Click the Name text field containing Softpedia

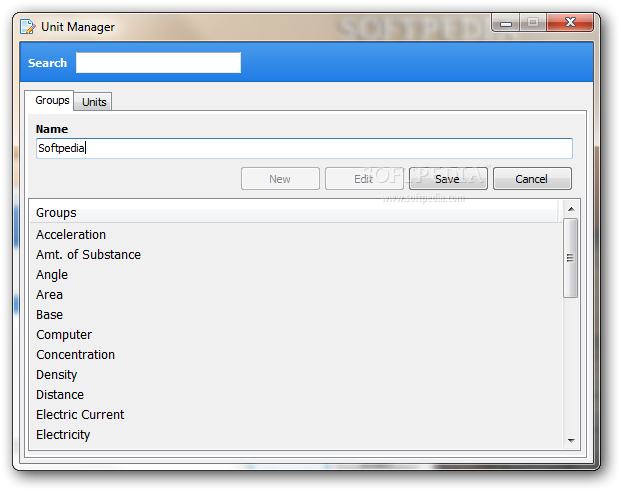pyautogui.click(x=304, y=148)
